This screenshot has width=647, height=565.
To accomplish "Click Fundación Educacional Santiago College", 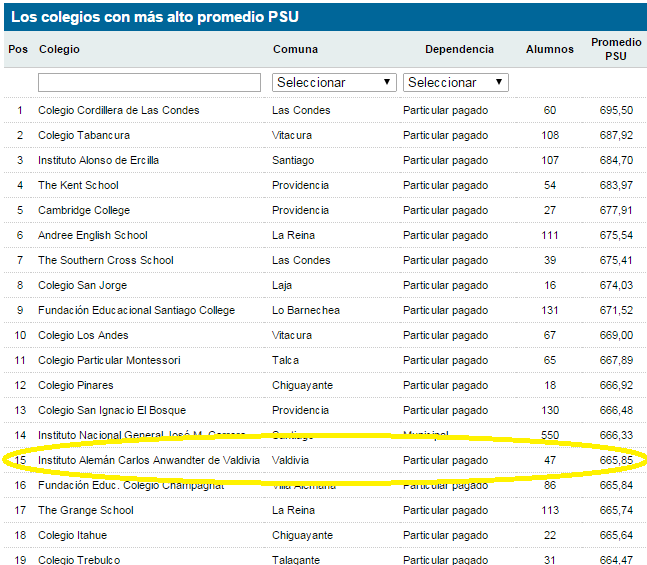I will [137, 310].
